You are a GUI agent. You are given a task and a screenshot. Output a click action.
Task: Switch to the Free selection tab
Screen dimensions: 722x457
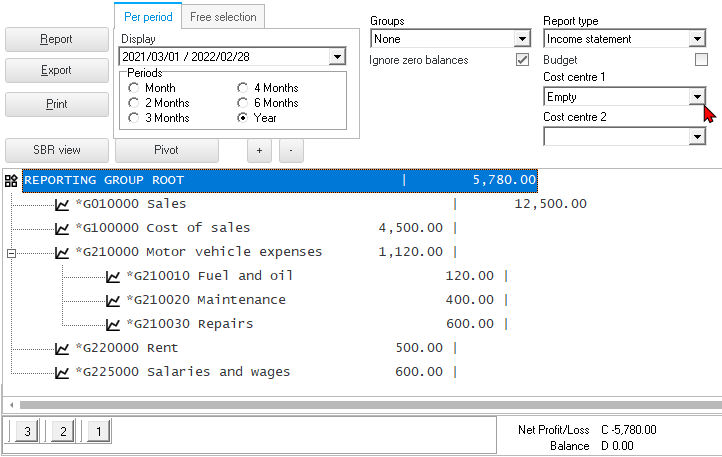point(223,17)
